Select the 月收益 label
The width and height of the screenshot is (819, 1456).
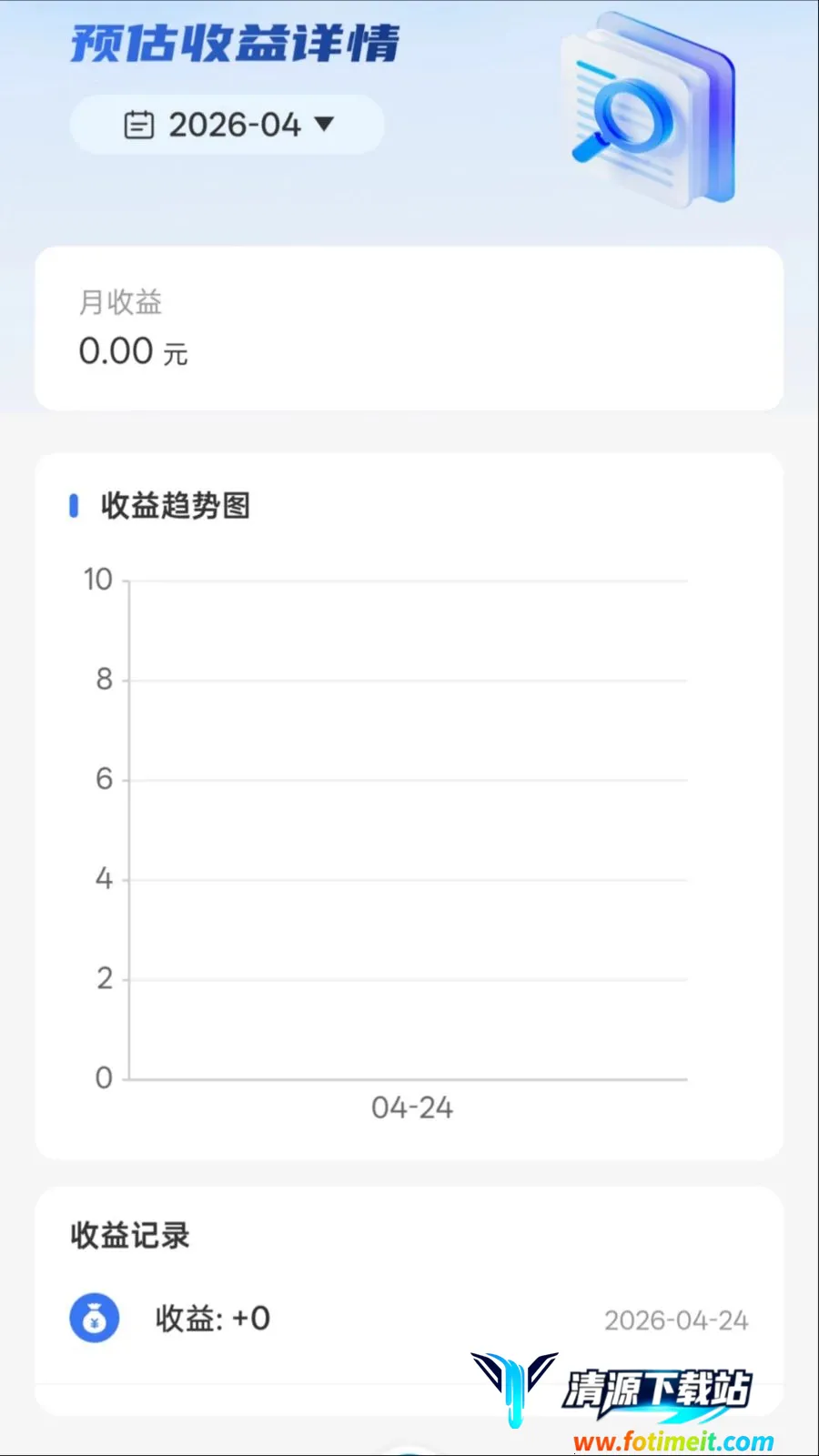pyautogui.click(x=120, y=302)
